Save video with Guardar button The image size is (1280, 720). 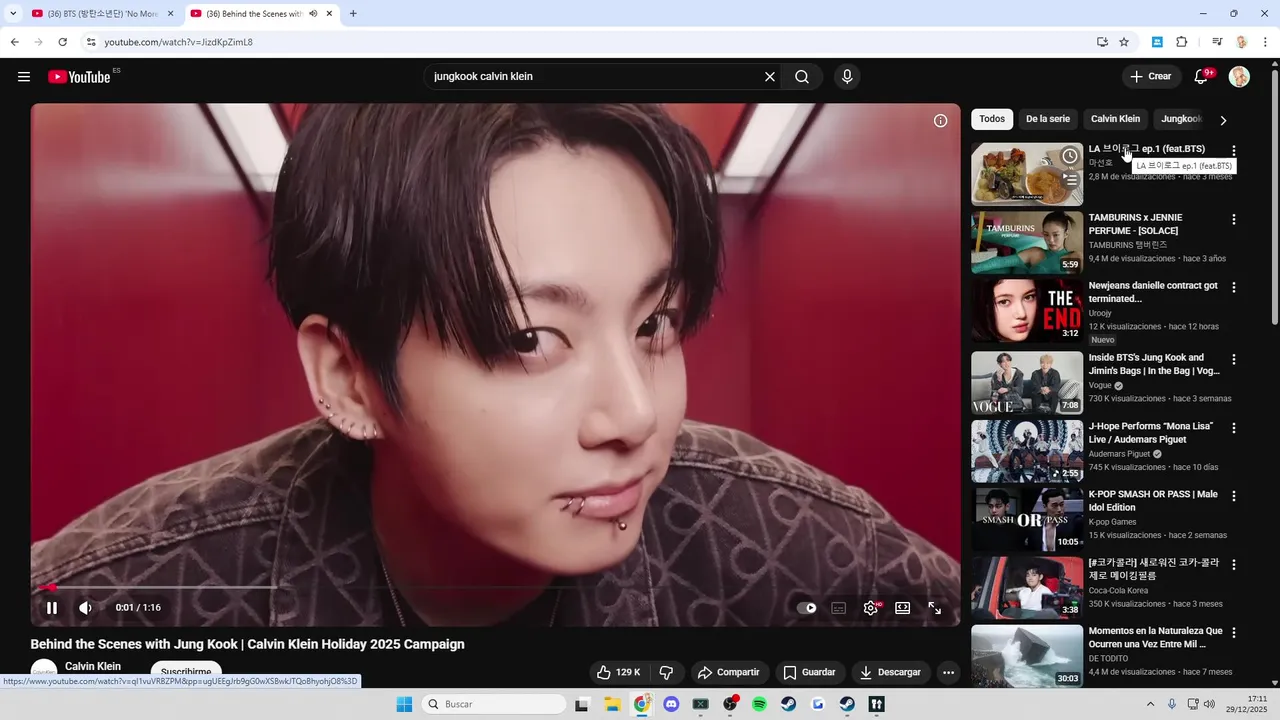(x=809, y=672)
